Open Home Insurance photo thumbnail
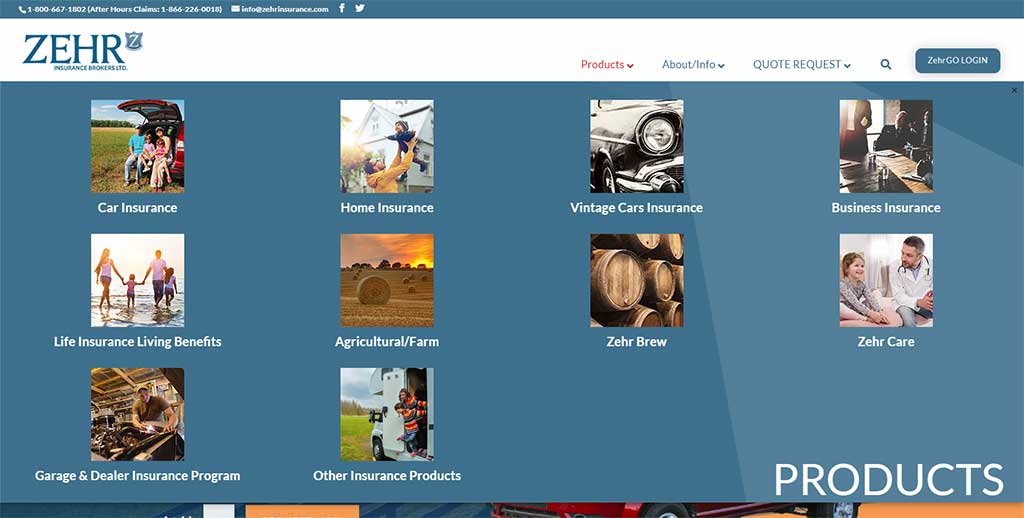1024x518 pixels. (x=387, y=146)
